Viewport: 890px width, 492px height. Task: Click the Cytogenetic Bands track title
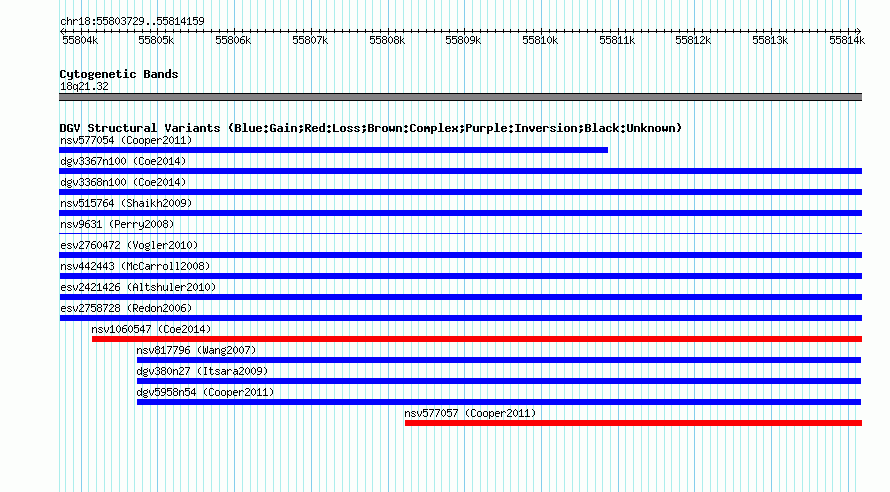coord(119,74)
